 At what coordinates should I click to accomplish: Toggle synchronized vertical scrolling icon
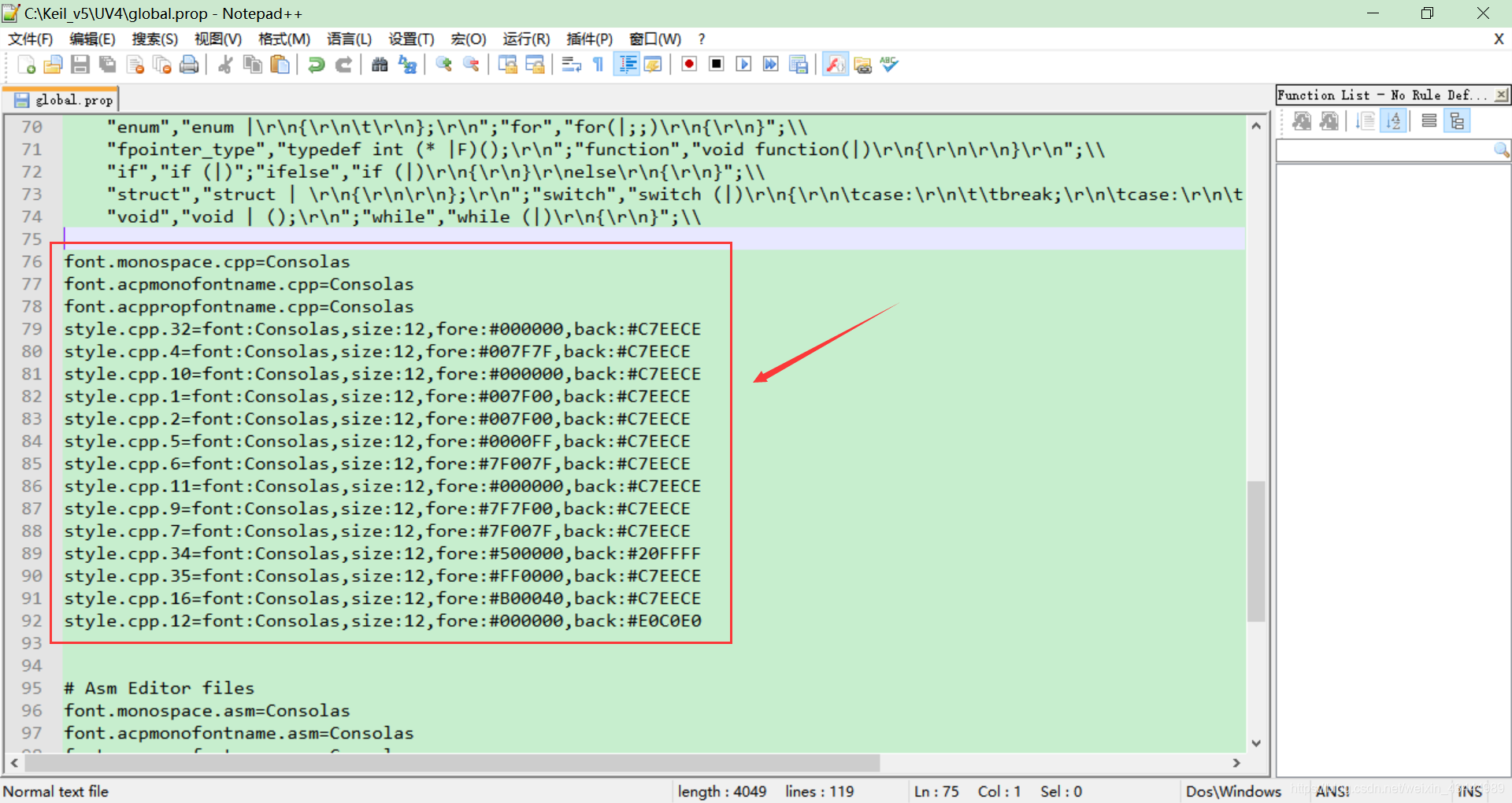coord(507,65)
